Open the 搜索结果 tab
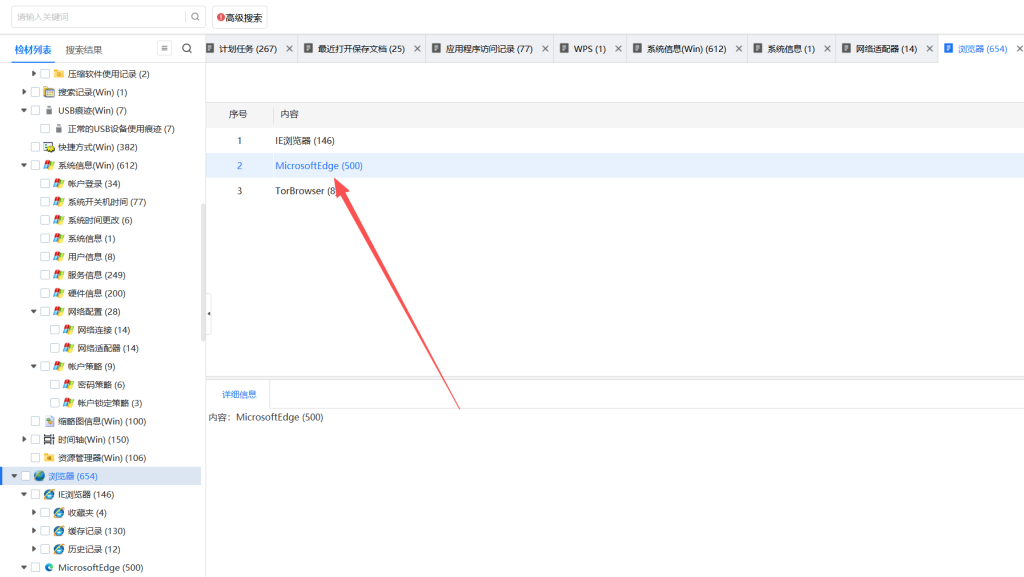The height and width of the screenshot is (577, 1024). (x=84, y=49)
